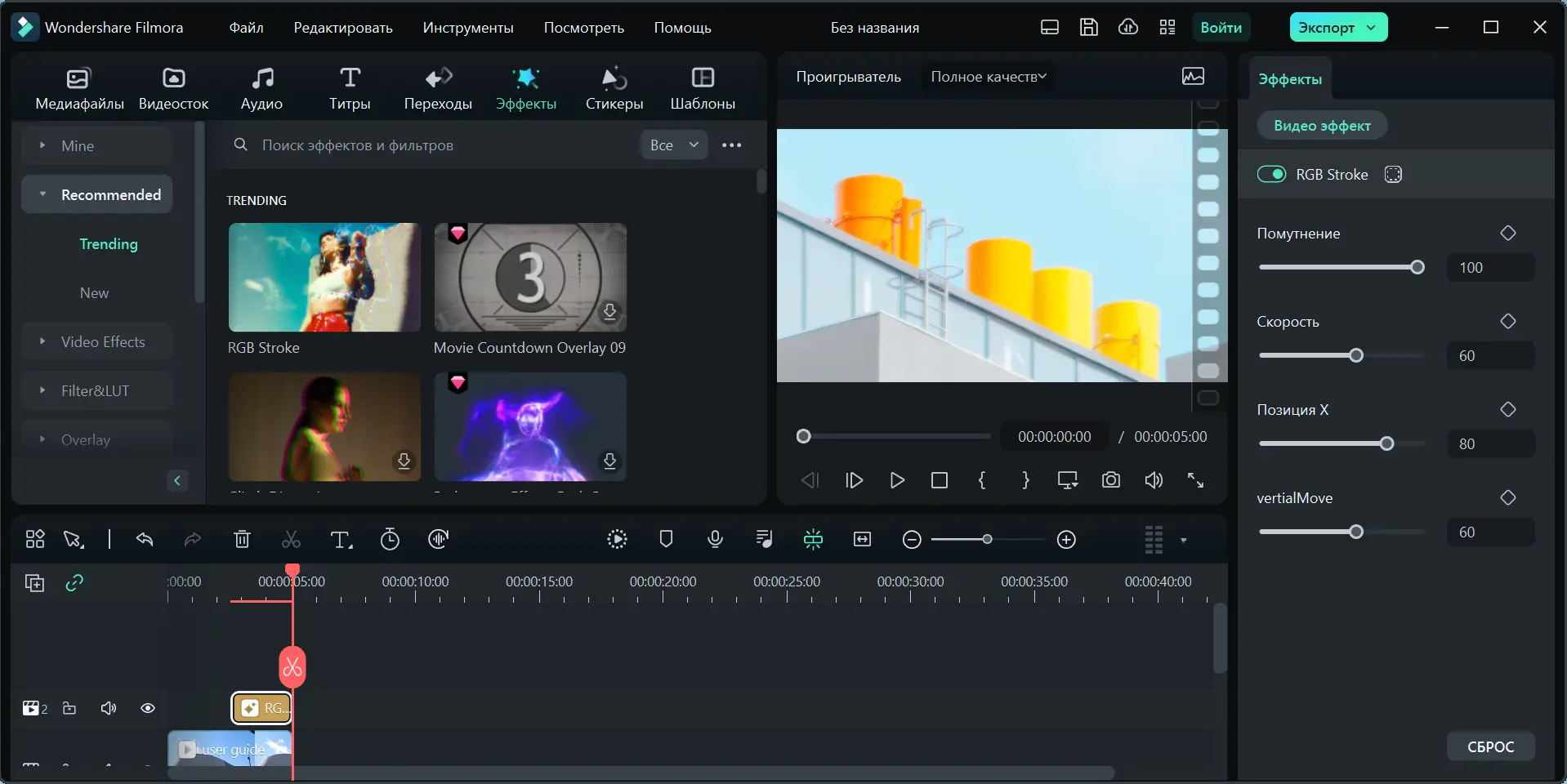Viewport: 1567px width, 784px height.
Task: Click the voiceover microphone icon
Action: click(x=715, y=539)
